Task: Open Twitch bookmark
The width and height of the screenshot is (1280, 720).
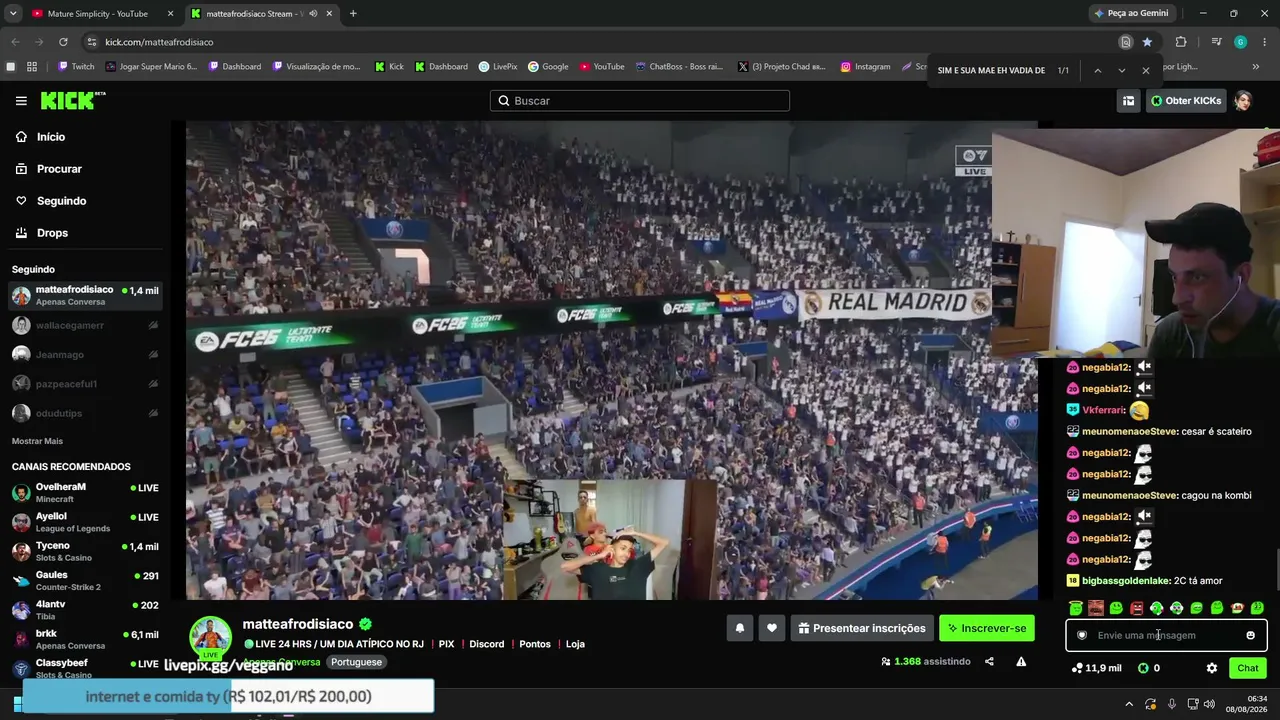Action: coord(76,67)
